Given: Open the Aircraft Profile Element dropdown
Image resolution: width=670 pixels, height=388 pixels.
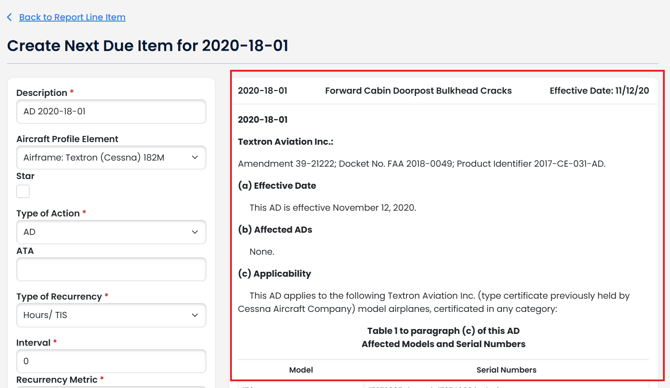Looking at the screenshot, I should tap(111, 157).
